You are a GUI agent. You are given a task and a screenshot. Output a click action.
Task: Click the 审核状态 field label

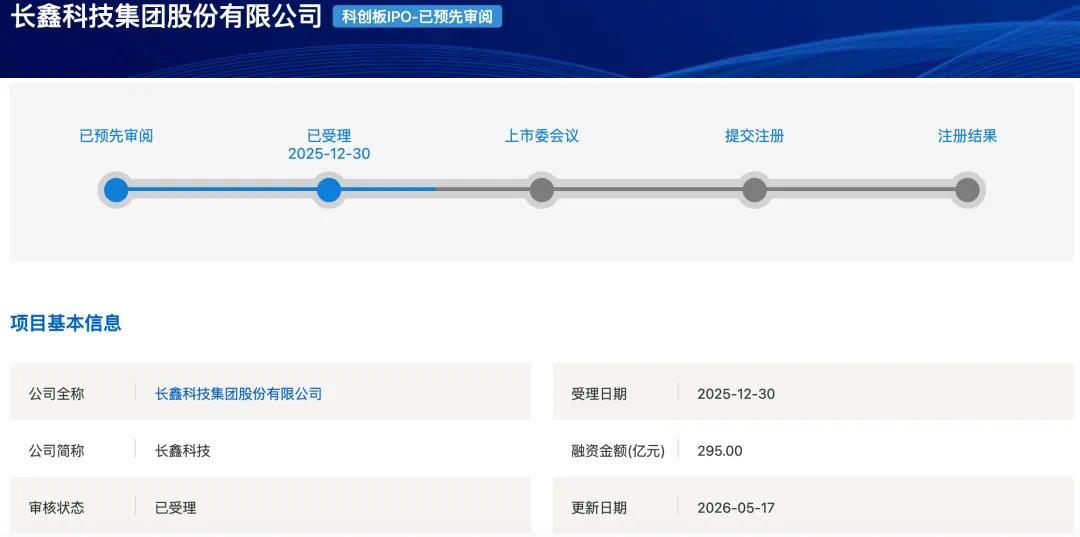click(56, 508)
